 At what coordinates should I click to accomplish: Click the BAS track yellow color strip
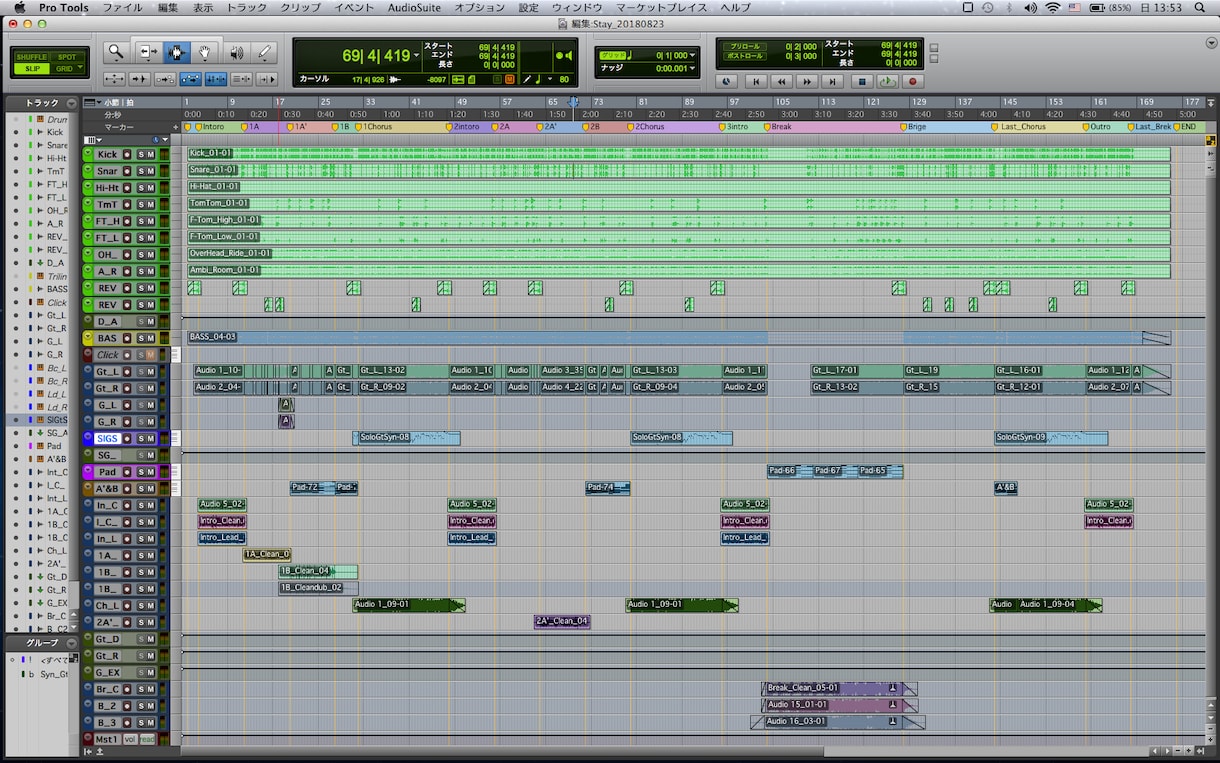point(87,338)
